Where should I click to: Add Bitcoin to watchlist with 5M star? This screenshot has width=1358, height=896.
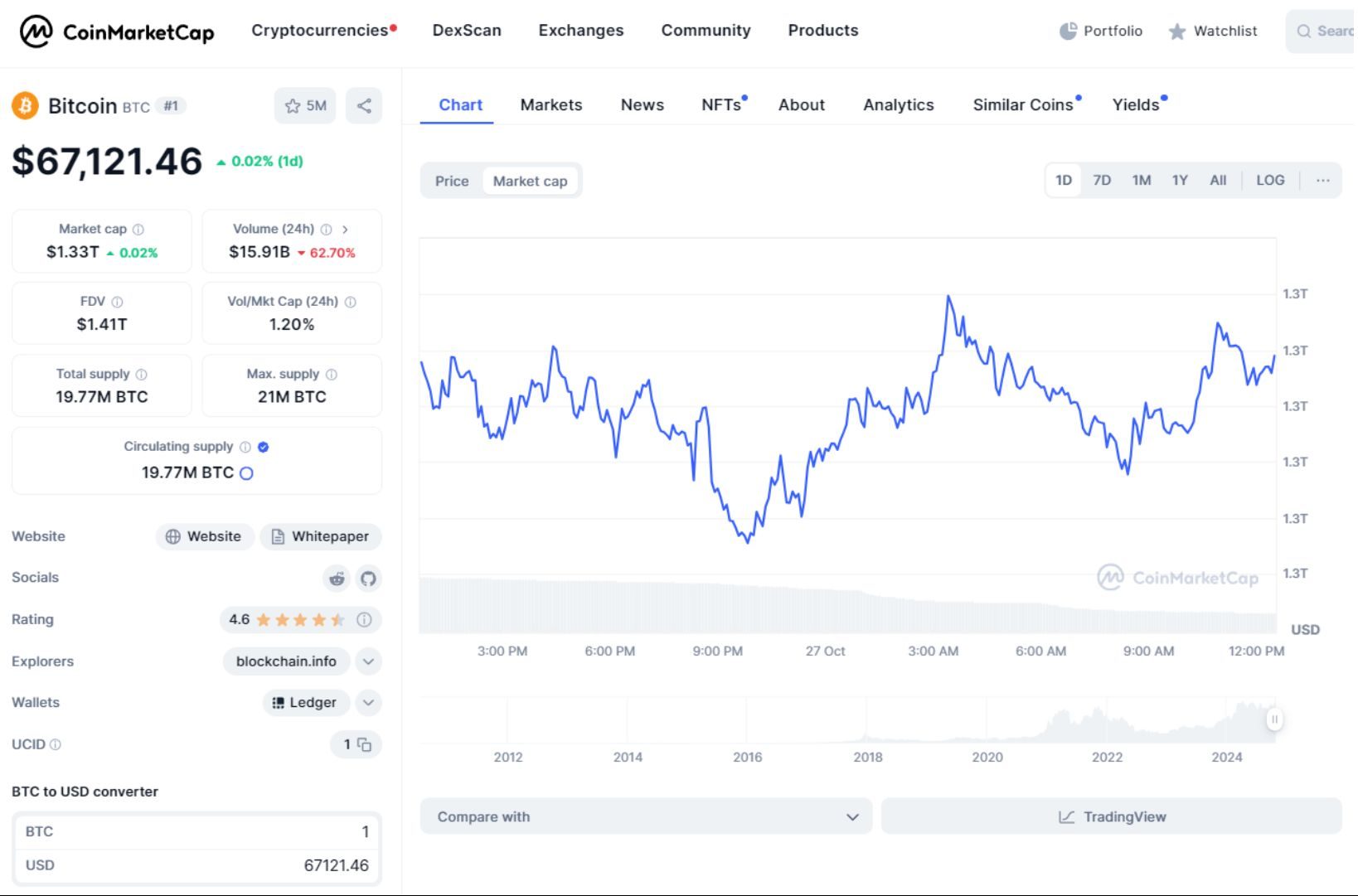pos(304,106)
